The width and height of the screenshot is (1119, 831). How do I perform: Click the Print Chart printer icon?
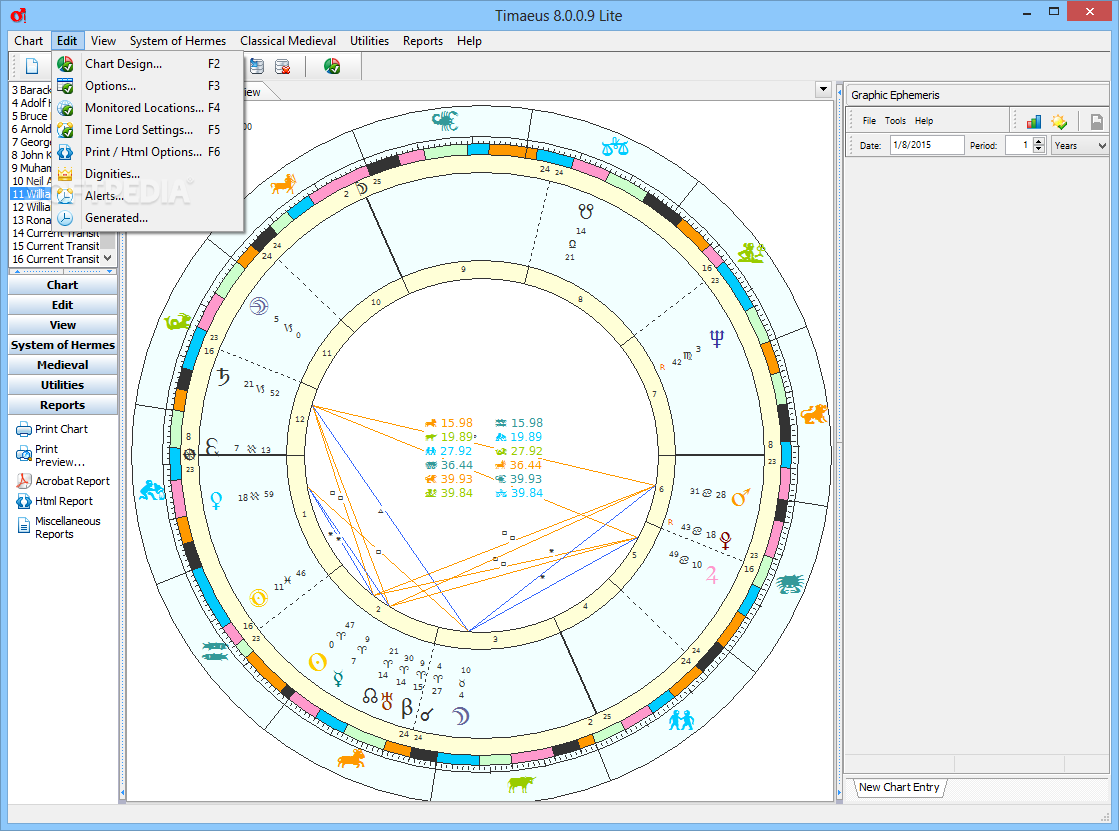(x=24, y=429)
